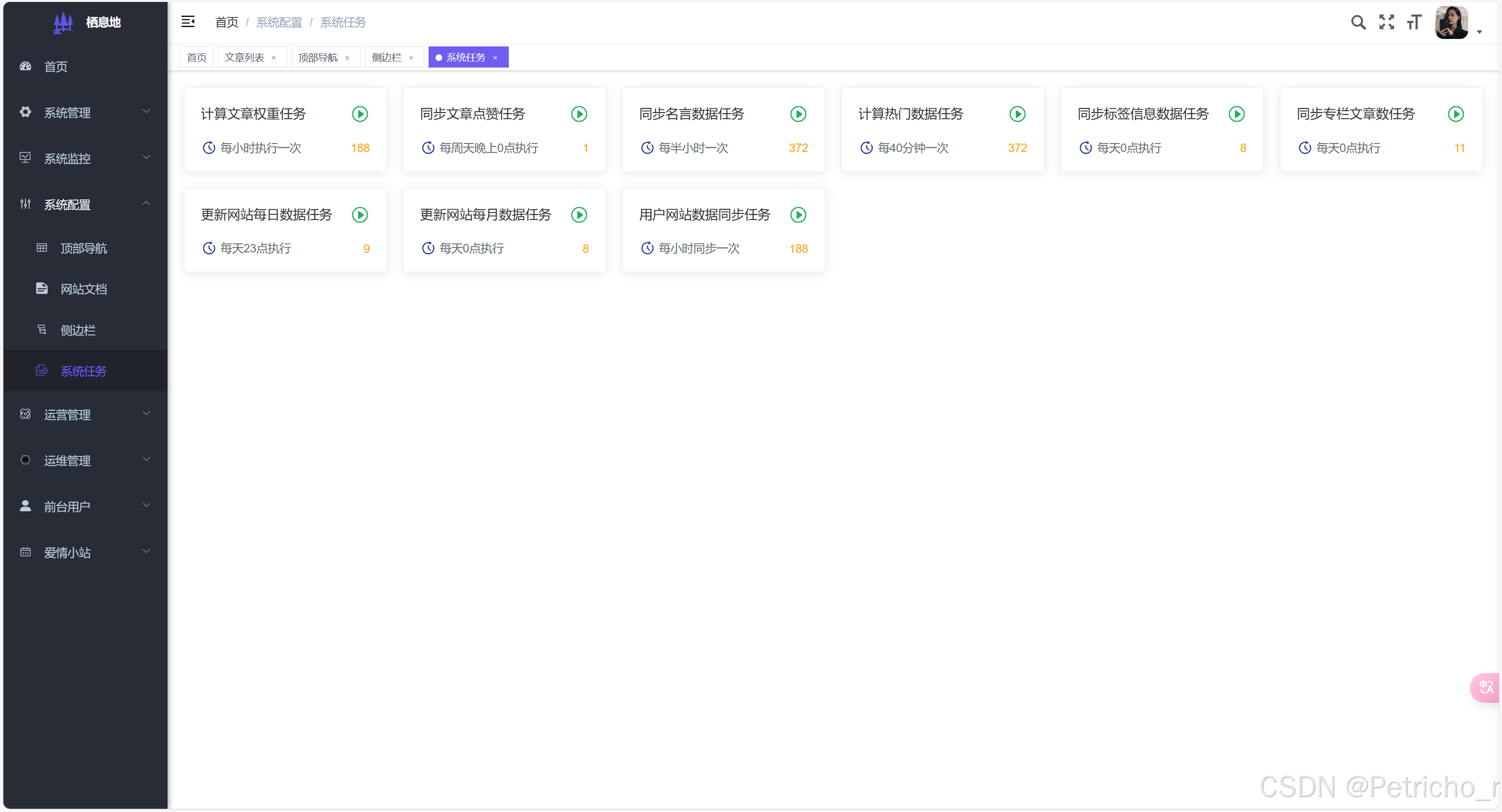
Task: Open the user avatar dropdown
Action: [x=1452, y=23]
